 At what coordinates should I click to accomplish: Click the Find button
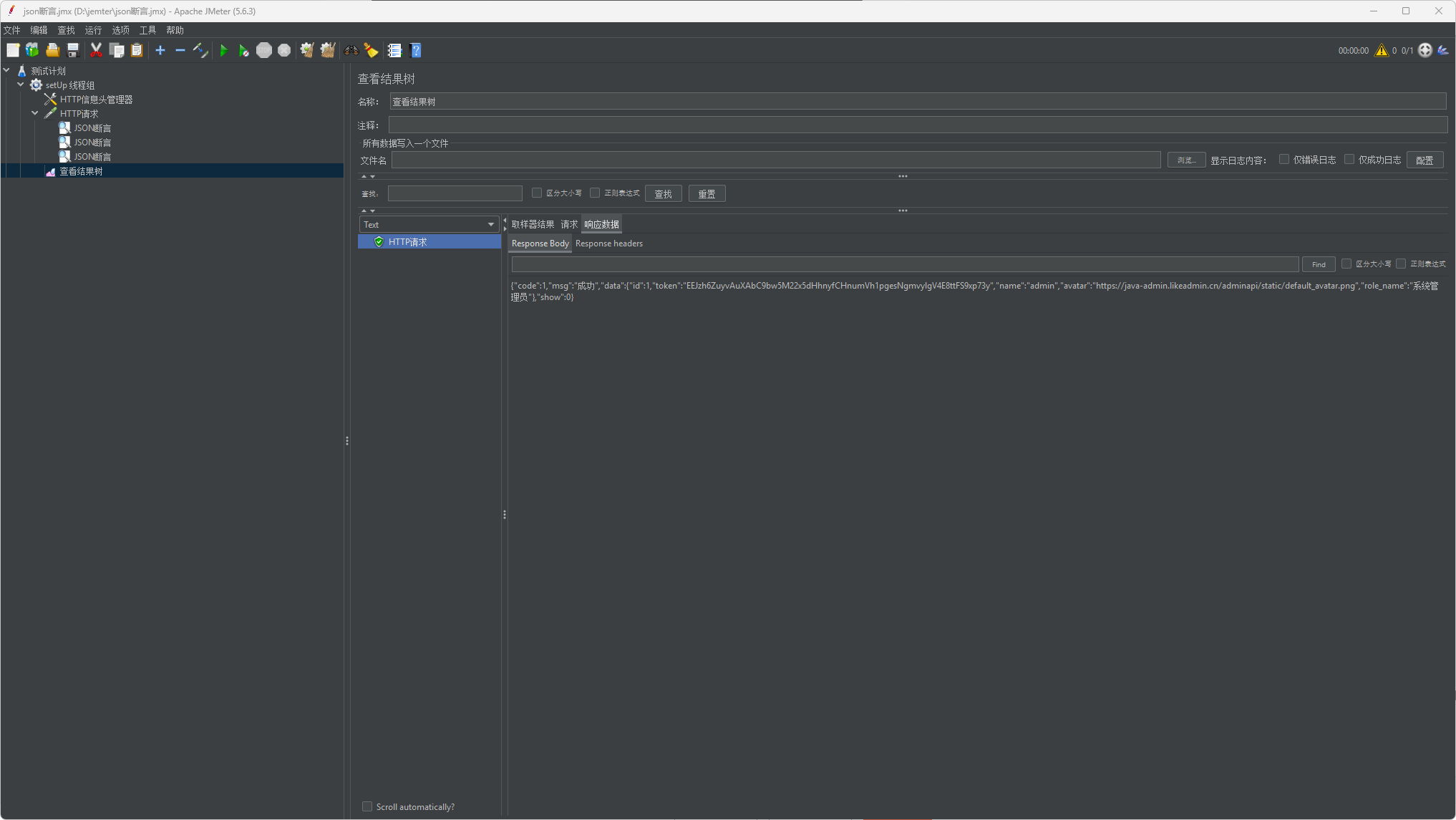[x=1319, y=264]
